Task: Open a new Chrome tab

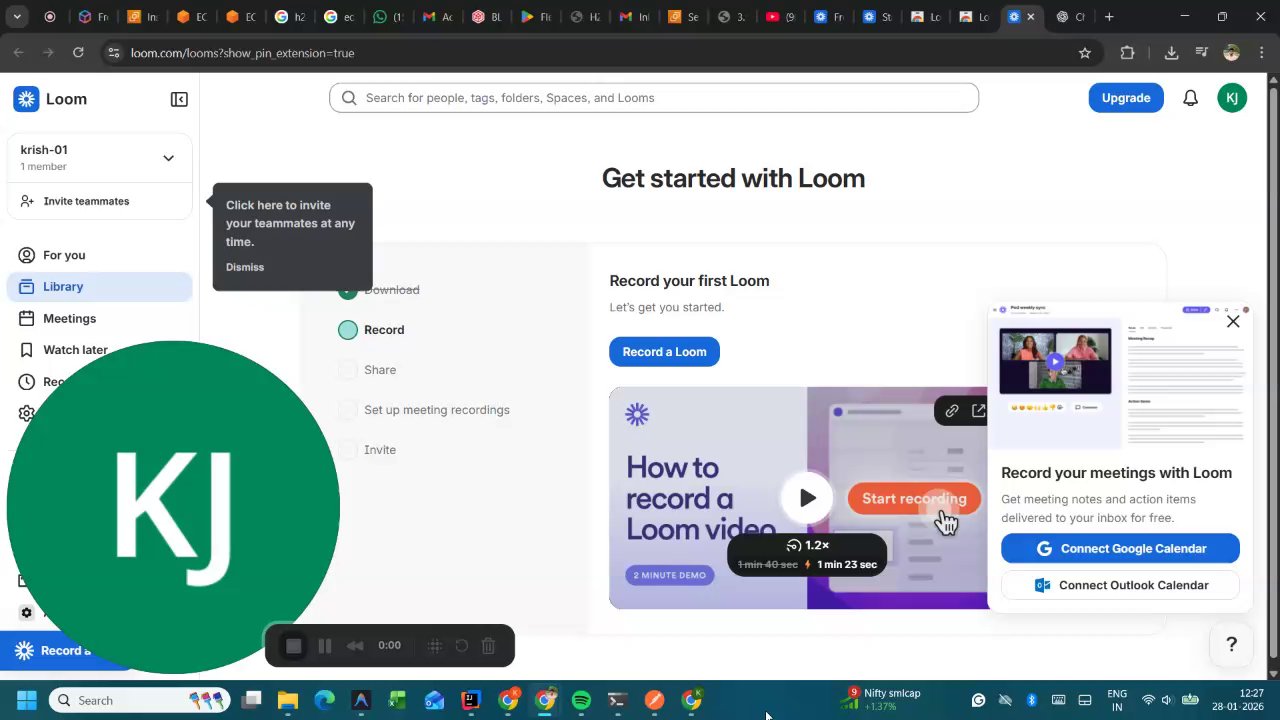Action: (1109, 17)
